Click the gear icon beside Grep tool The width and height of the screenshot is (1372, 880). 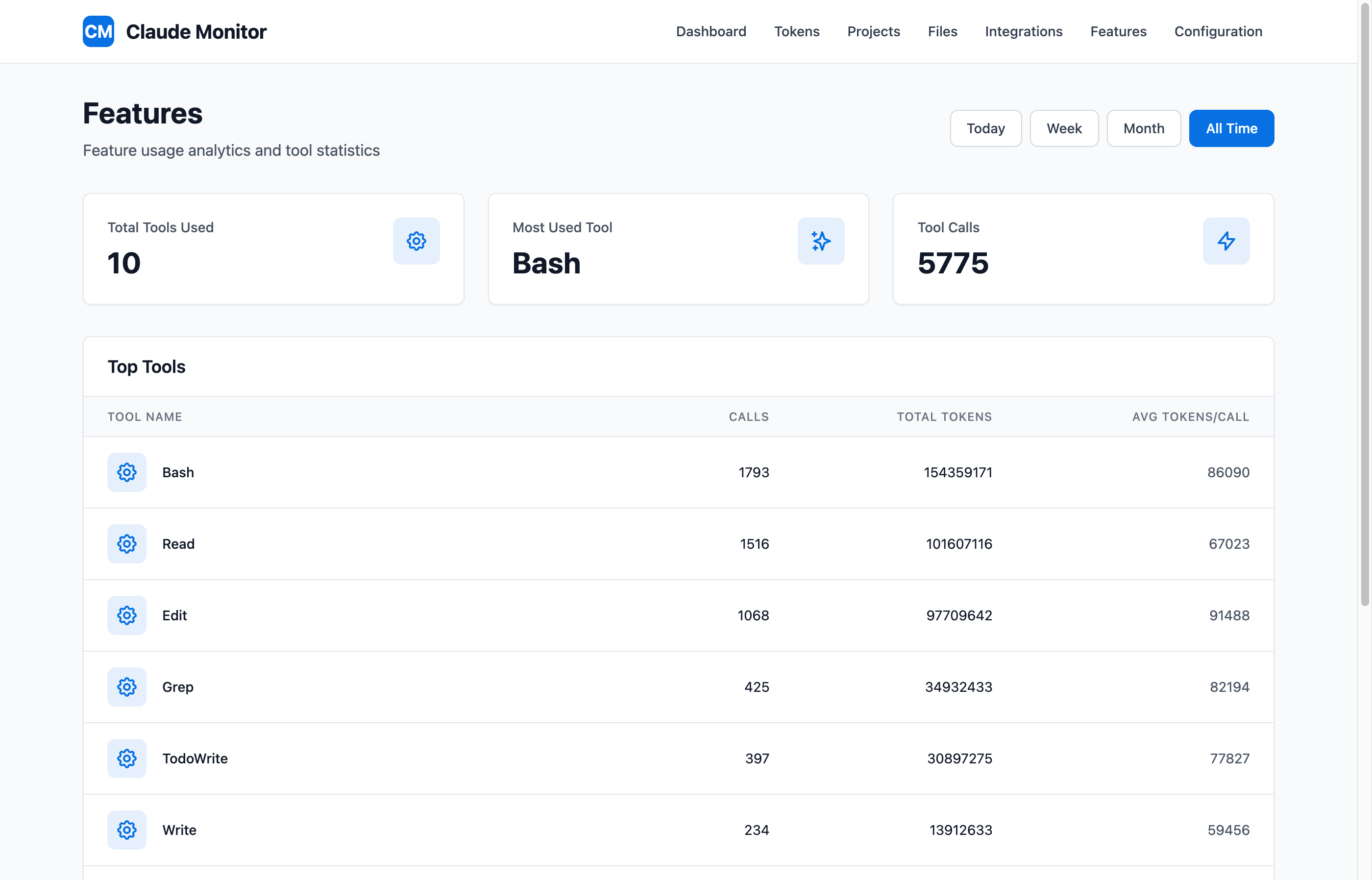pos(126,687)
